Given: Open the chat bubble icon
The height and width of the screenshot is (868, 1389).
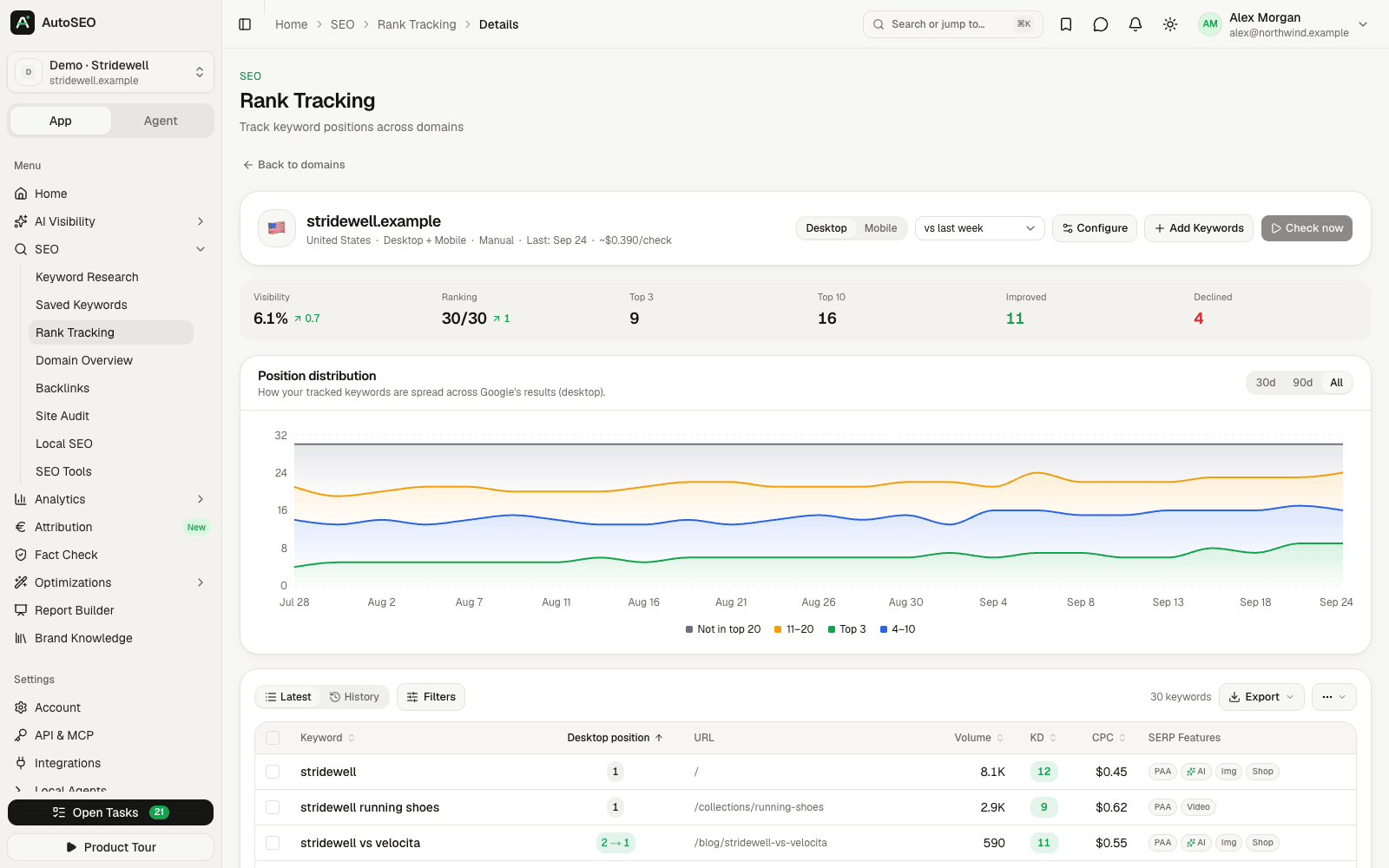Looking at the screenshot, I should [x=1101, y=24].
